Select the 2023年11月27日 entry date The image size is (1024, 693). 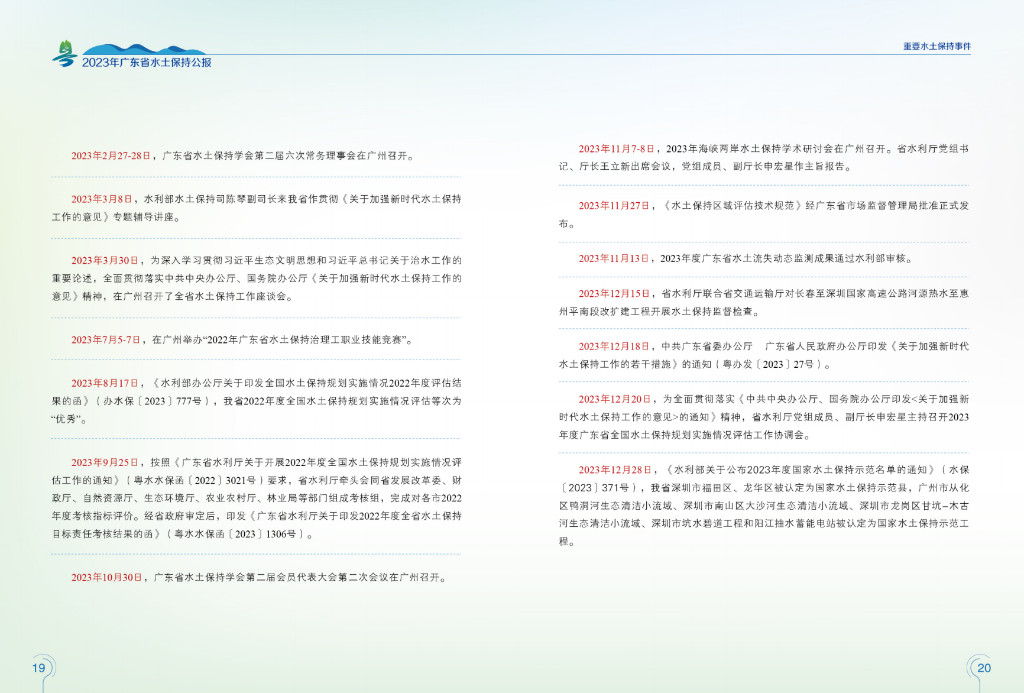click(x=614, y=205)
